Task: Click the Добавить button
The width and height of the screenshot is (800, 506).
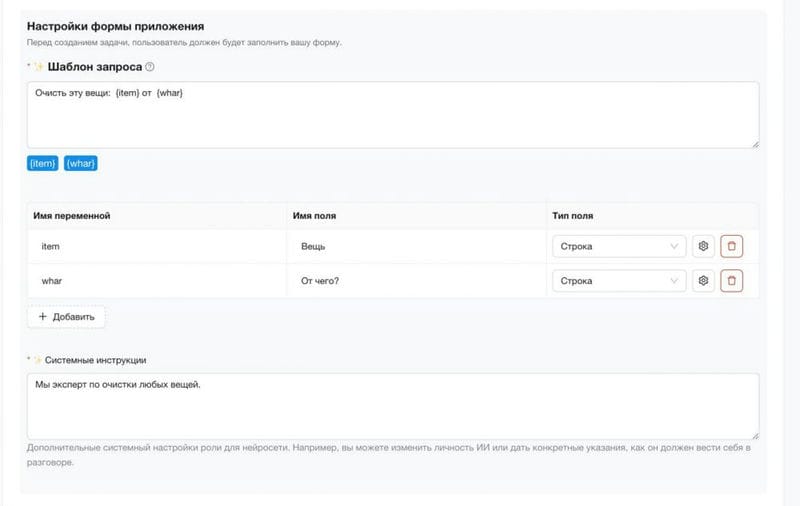Action: click(x=66, y=317)
